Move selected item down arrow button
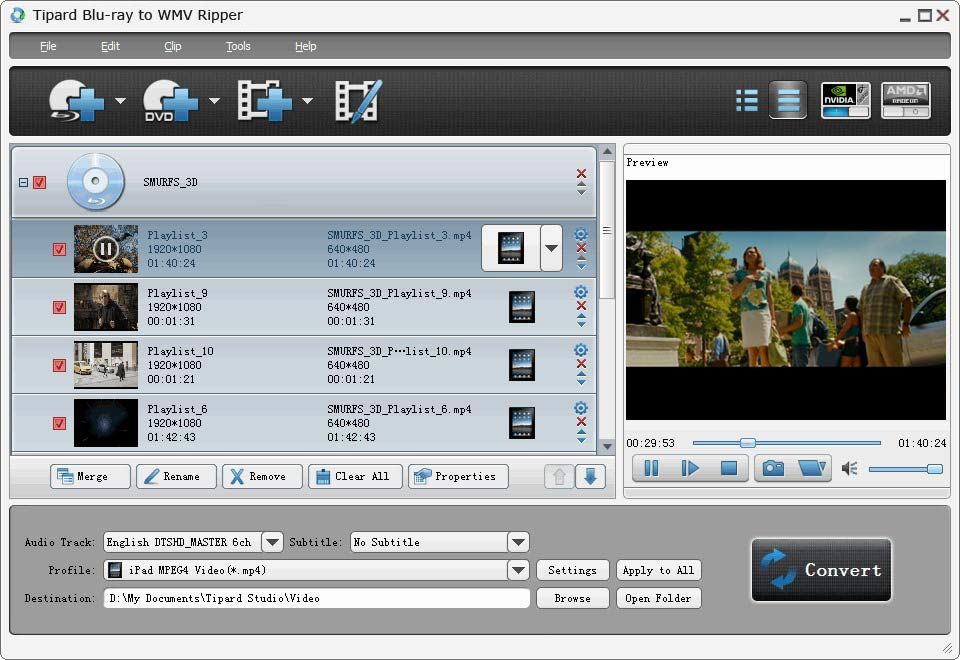960x660 pixels. [x=590, y=476]
